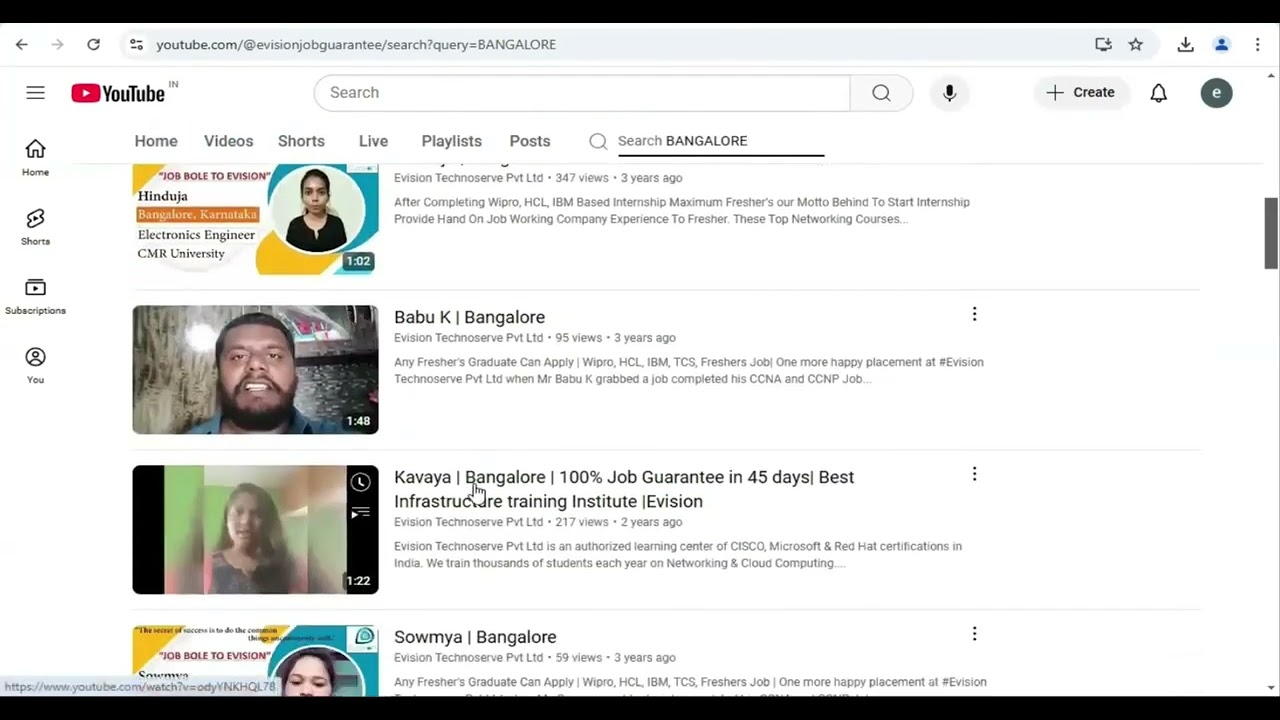Switch to the Posts tab
The image size is (1280, 720).
coord(530,141)
